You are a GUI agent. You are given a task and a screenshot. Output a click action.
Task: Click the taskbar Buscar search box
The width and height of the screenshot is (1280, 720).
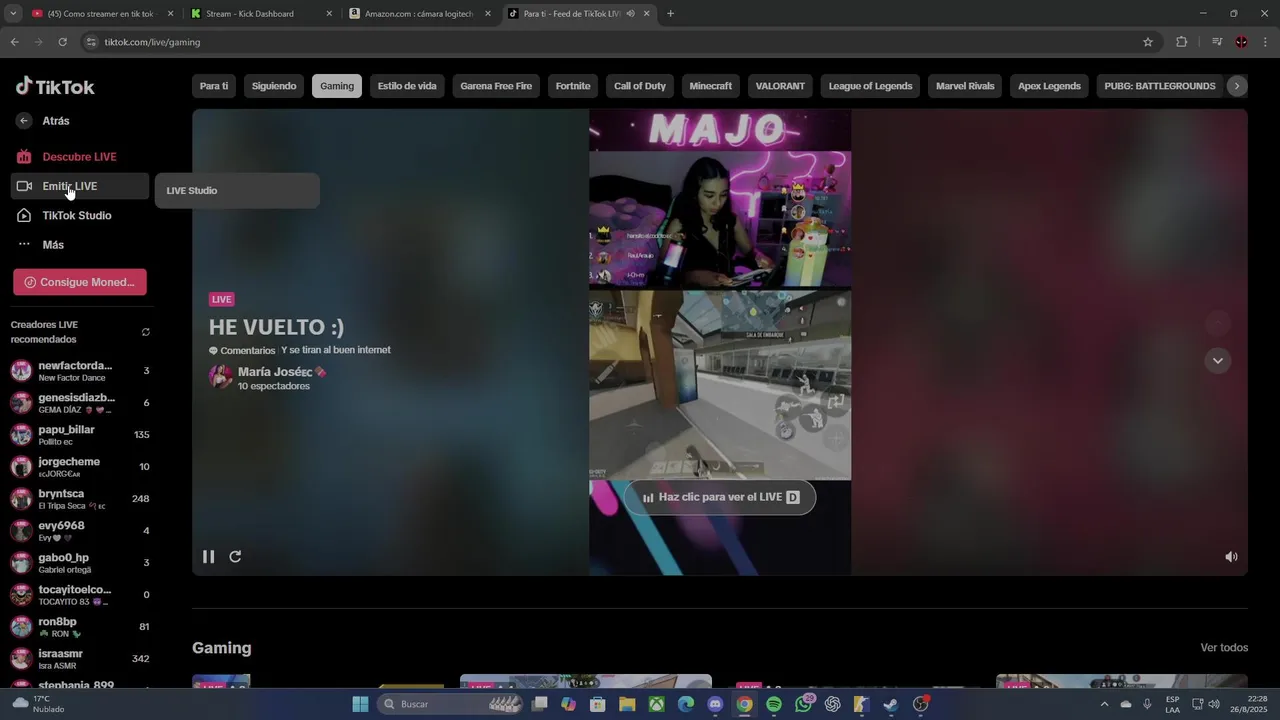click(452, 704)
